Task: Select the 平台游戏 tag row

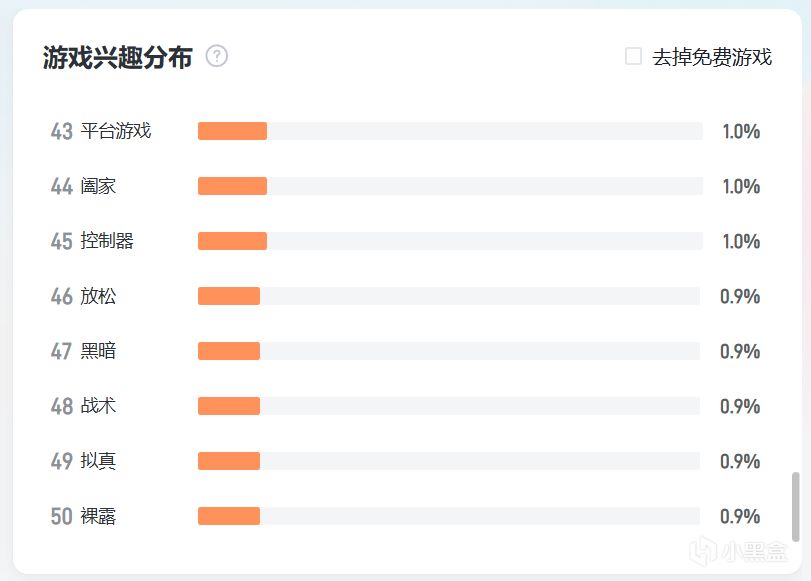Action: coord(405,131)
